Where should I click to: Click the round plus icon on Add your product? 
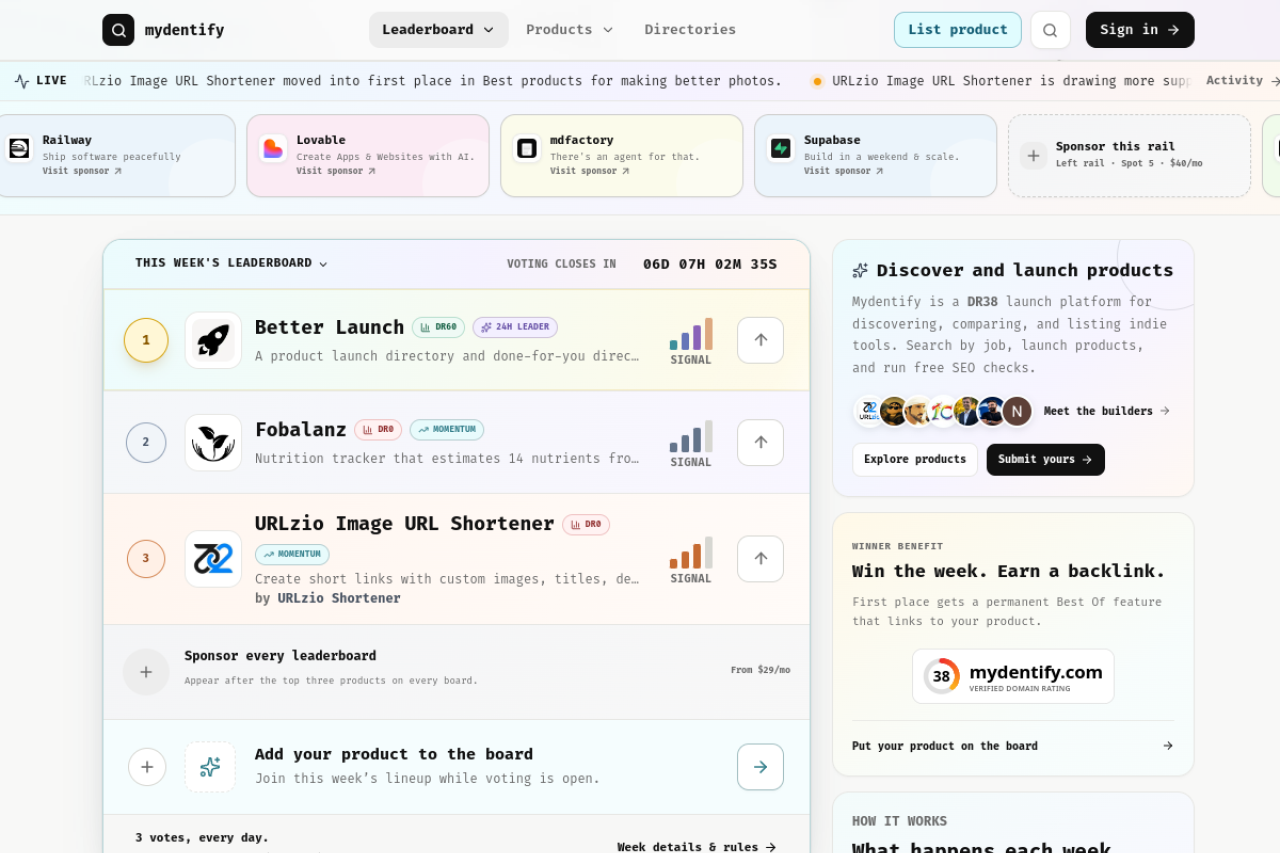click(x=147, y=767)
